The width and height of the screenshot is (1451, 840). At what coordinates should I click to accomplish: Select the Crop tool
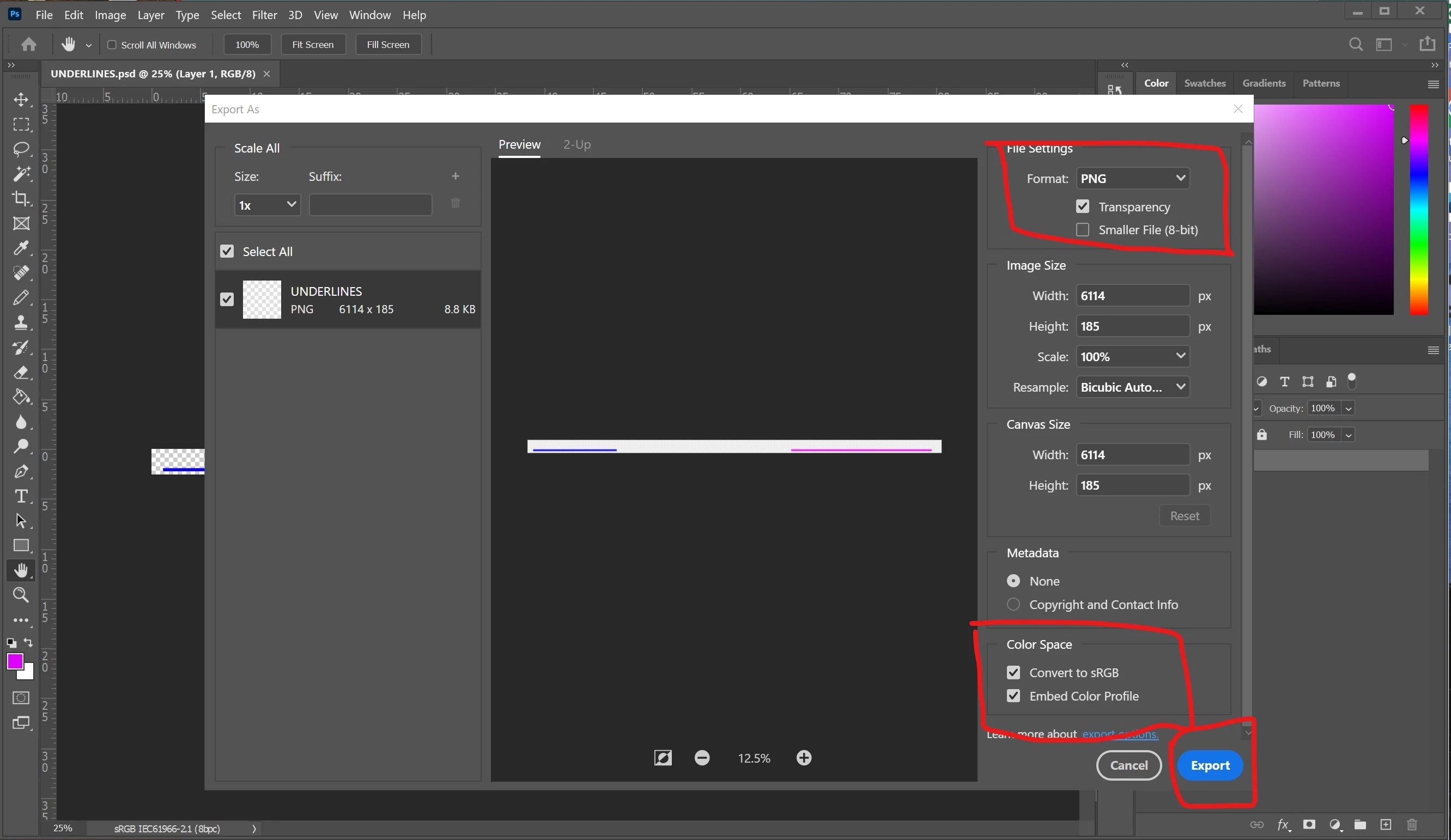pos(21,199)
